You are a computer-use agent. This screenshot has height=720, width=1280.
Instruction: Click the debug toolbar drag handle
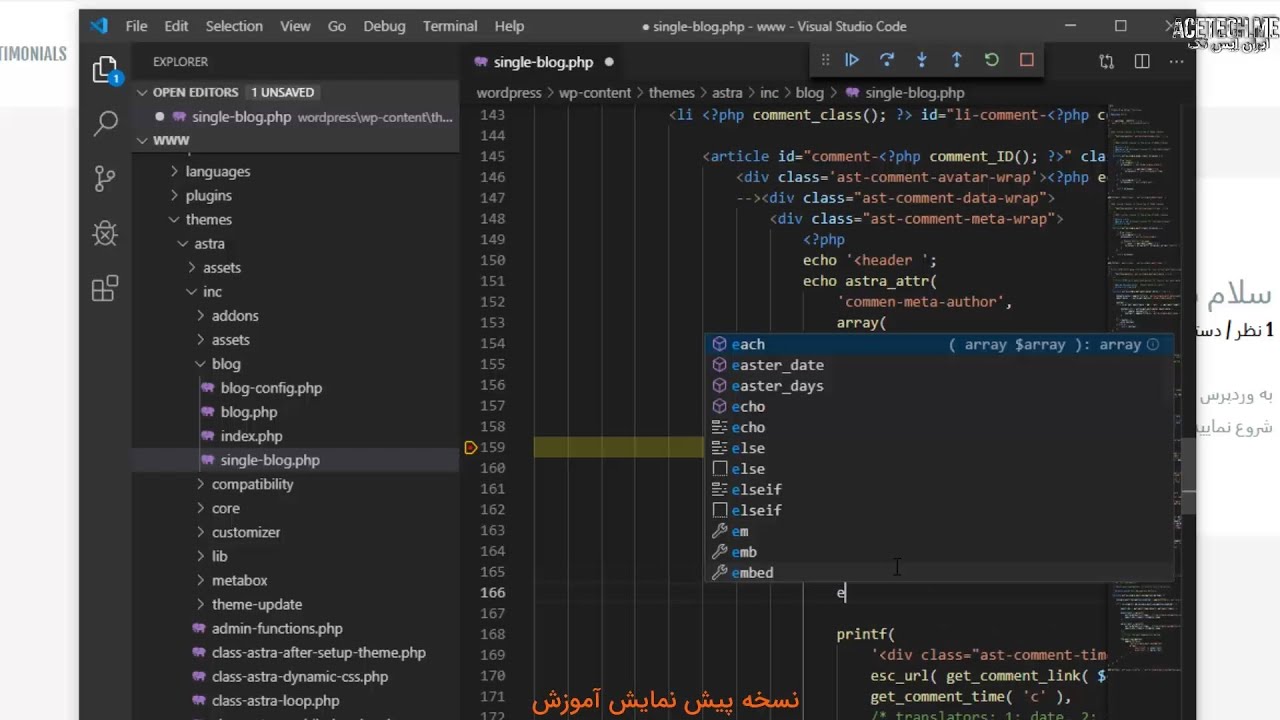pos(825,60)
